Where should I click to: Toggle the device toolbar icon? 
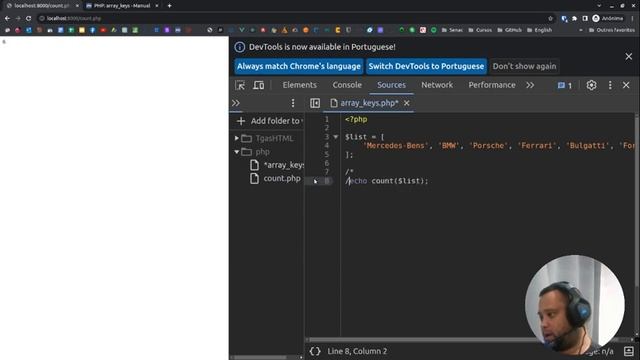(258, 85)
